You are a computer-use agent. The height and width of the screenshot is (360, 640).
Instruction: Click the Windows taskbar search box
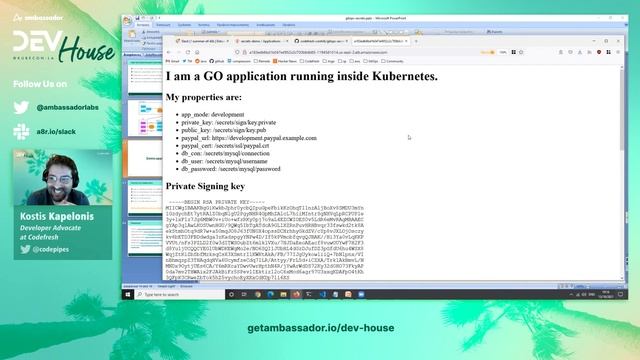click(180, 294)
